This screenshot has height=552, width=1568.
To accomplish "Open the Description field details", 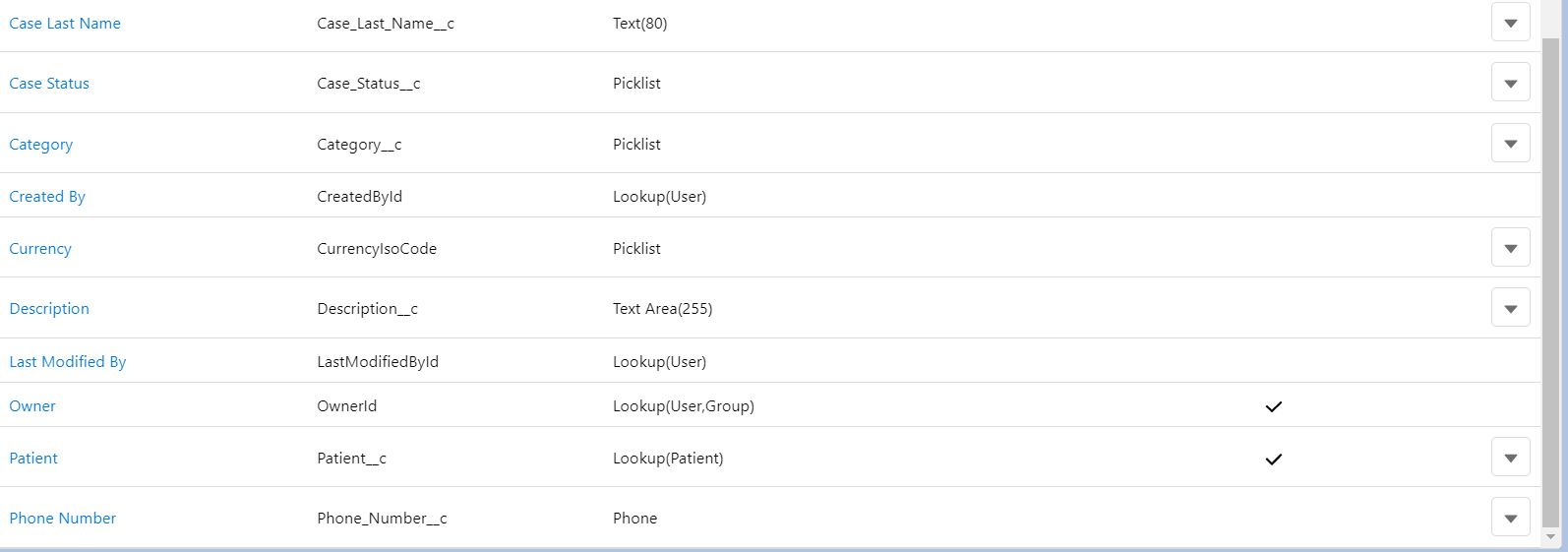I will point(49,309).
